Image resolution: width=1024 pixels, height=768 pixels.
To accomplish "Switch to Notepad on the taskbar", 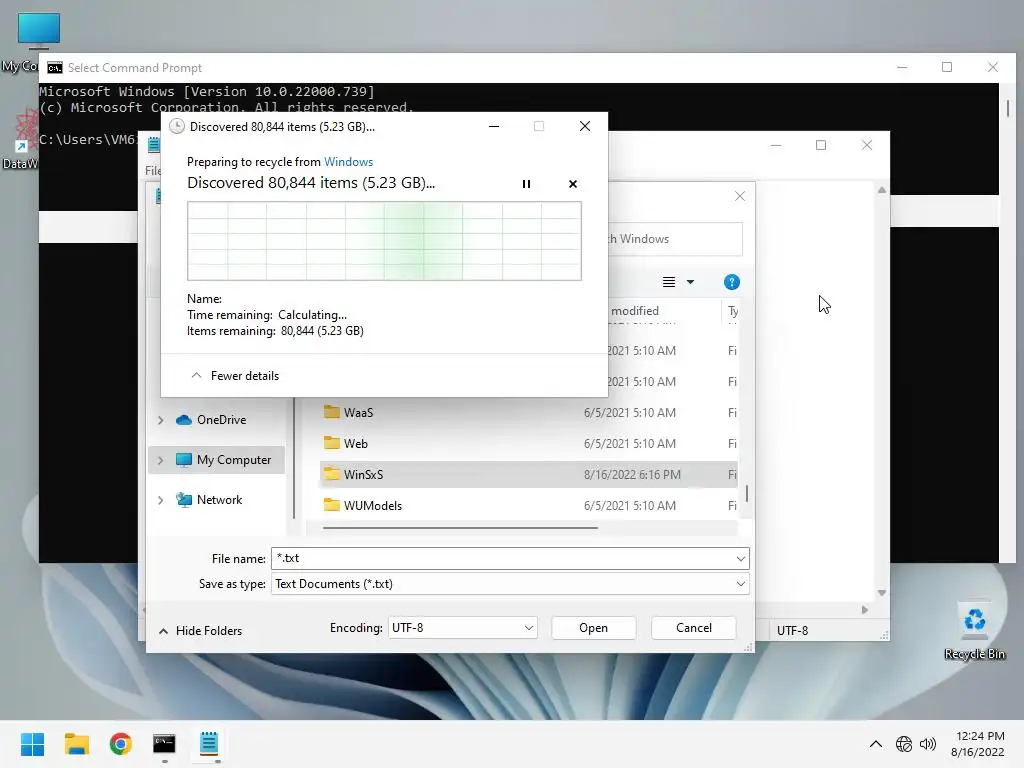I will click(x=208, y=744).
